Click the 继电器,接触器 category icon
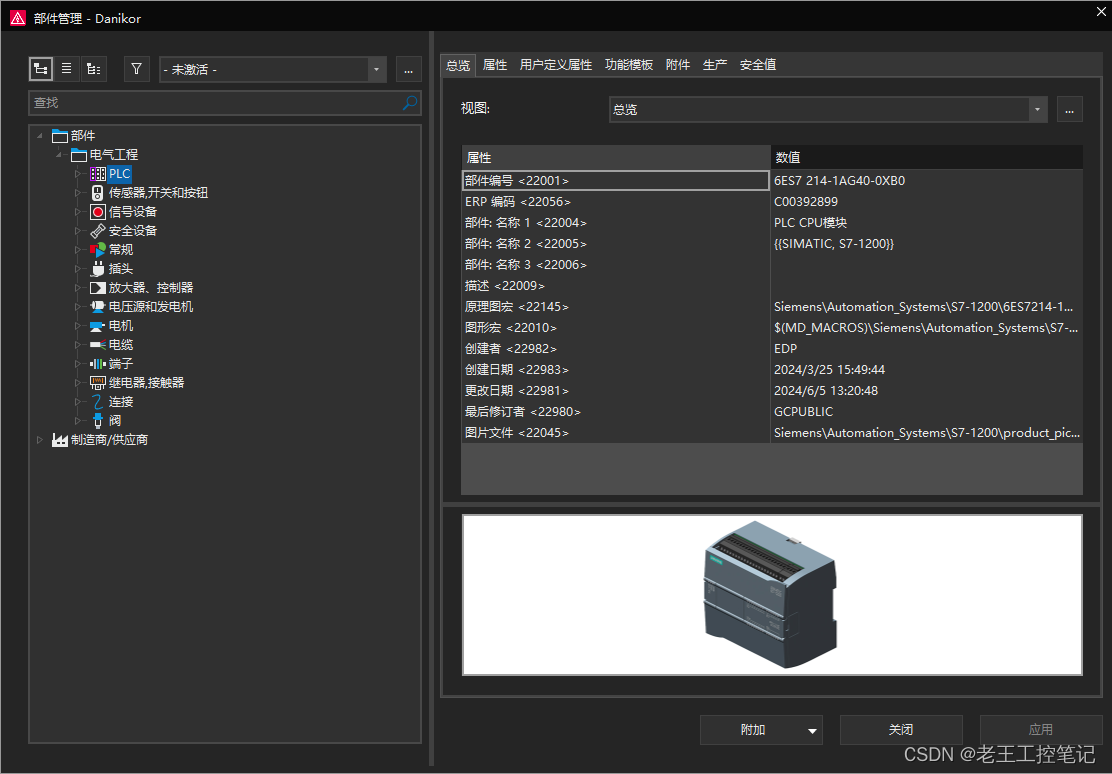This screenshot has height=774, width=1112. coord(98,383)
